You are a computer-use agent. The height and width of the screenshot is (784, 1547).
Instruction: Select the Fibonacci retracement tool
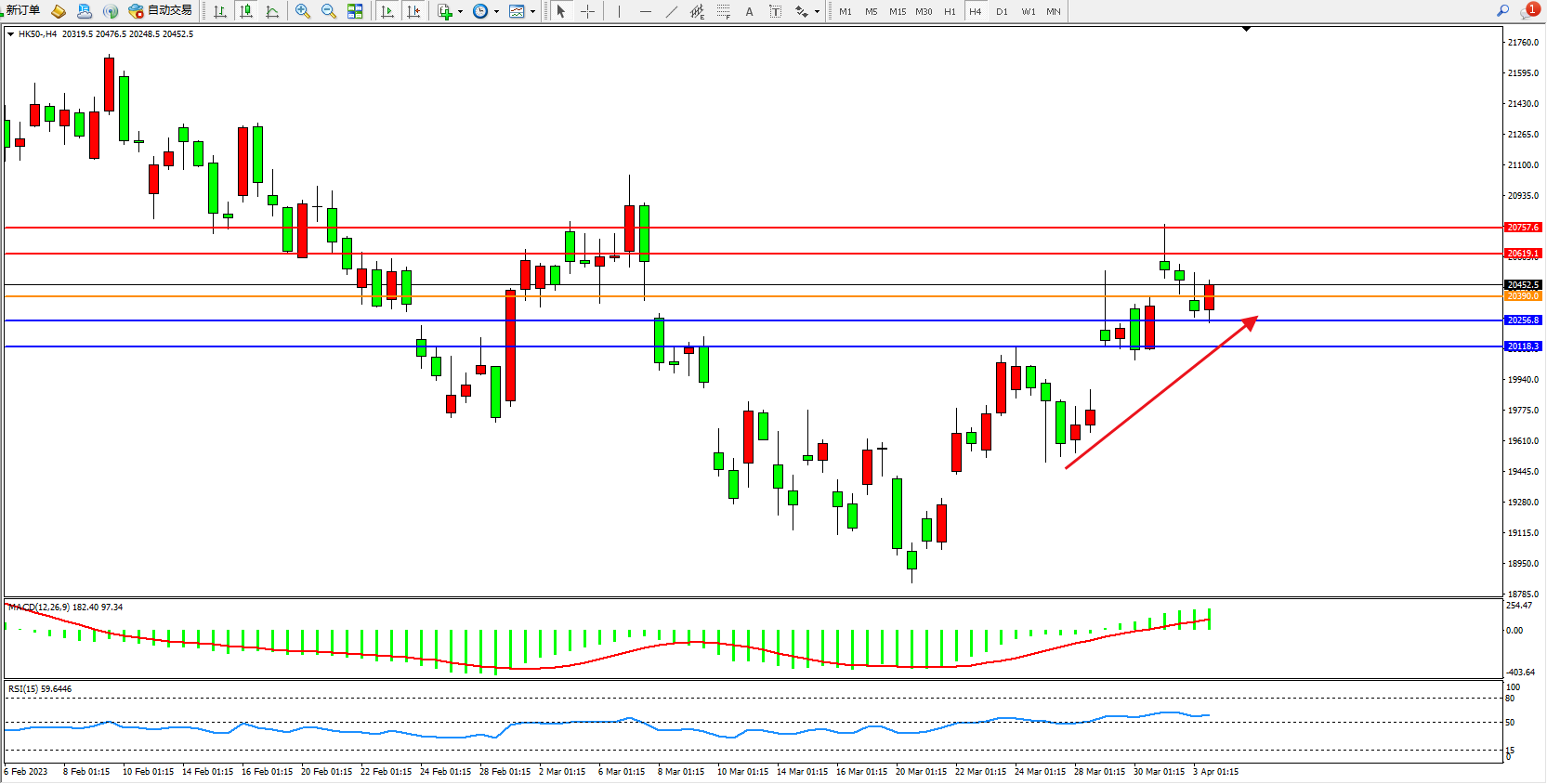[723, 11]
